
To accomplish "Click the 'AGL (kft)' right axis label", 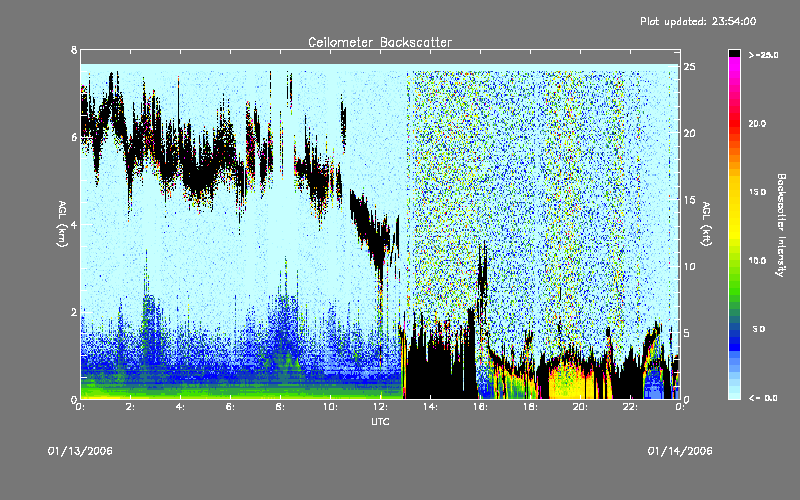I will click(x=706, y=224).
